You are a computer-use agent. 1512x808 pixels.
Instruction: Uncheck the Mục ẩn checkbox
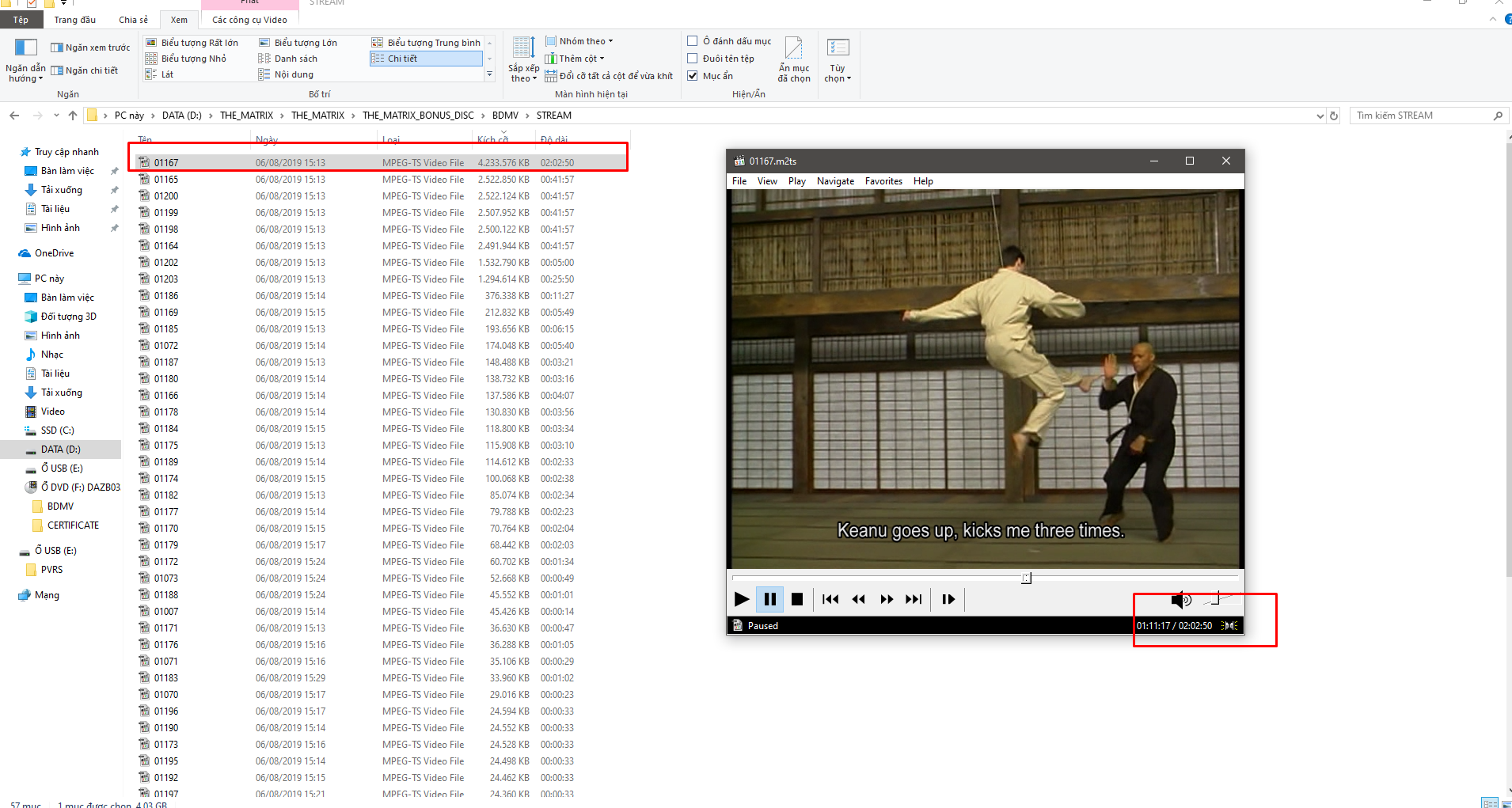(x=693, y=76)
